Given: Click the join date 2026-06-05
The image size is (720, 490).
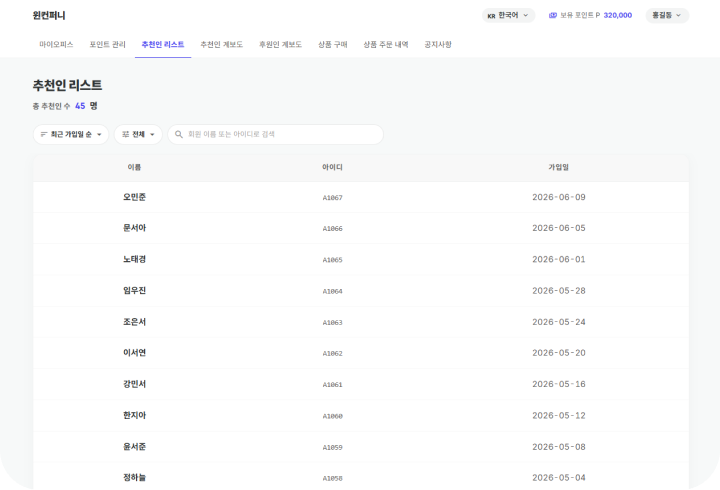Looking at the screenshot, I should (x=559, y=228).
